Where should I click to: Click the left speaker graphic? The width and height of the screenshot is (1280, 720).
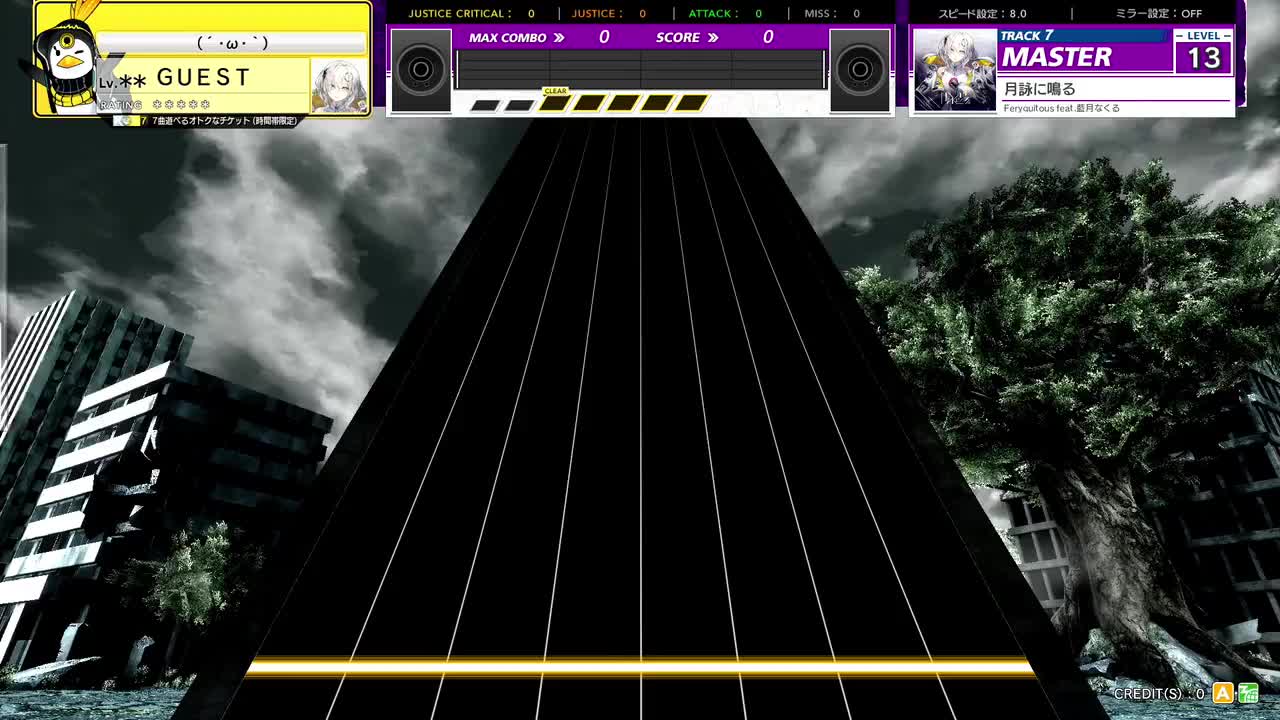click(421, 69)
